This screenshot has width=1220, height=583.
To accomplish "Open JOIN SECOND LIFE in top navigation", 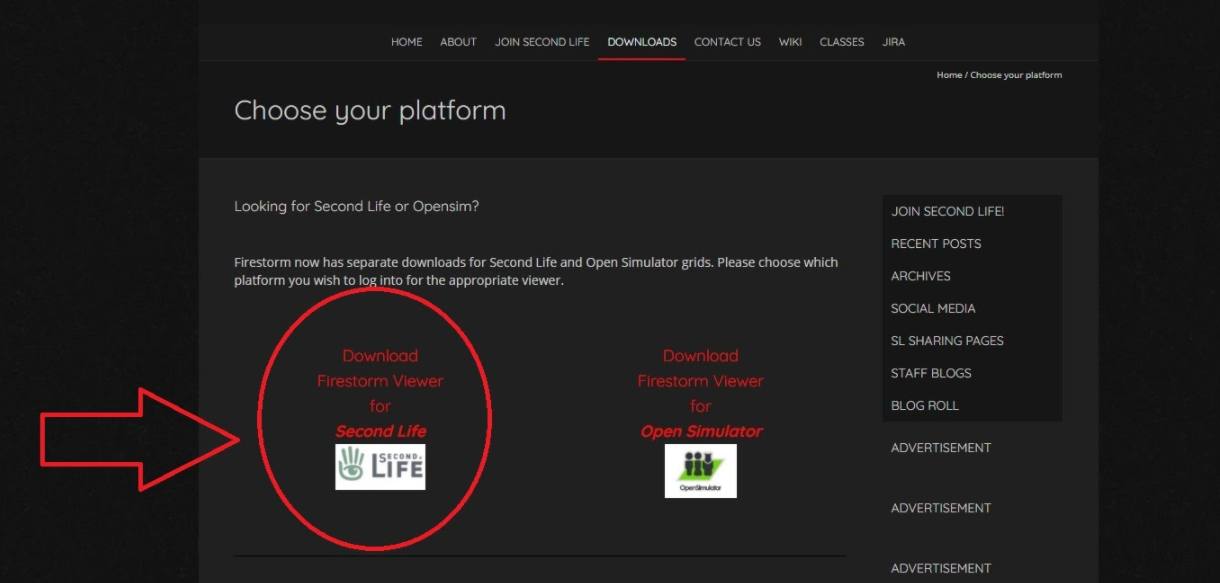I will [542, 42].
